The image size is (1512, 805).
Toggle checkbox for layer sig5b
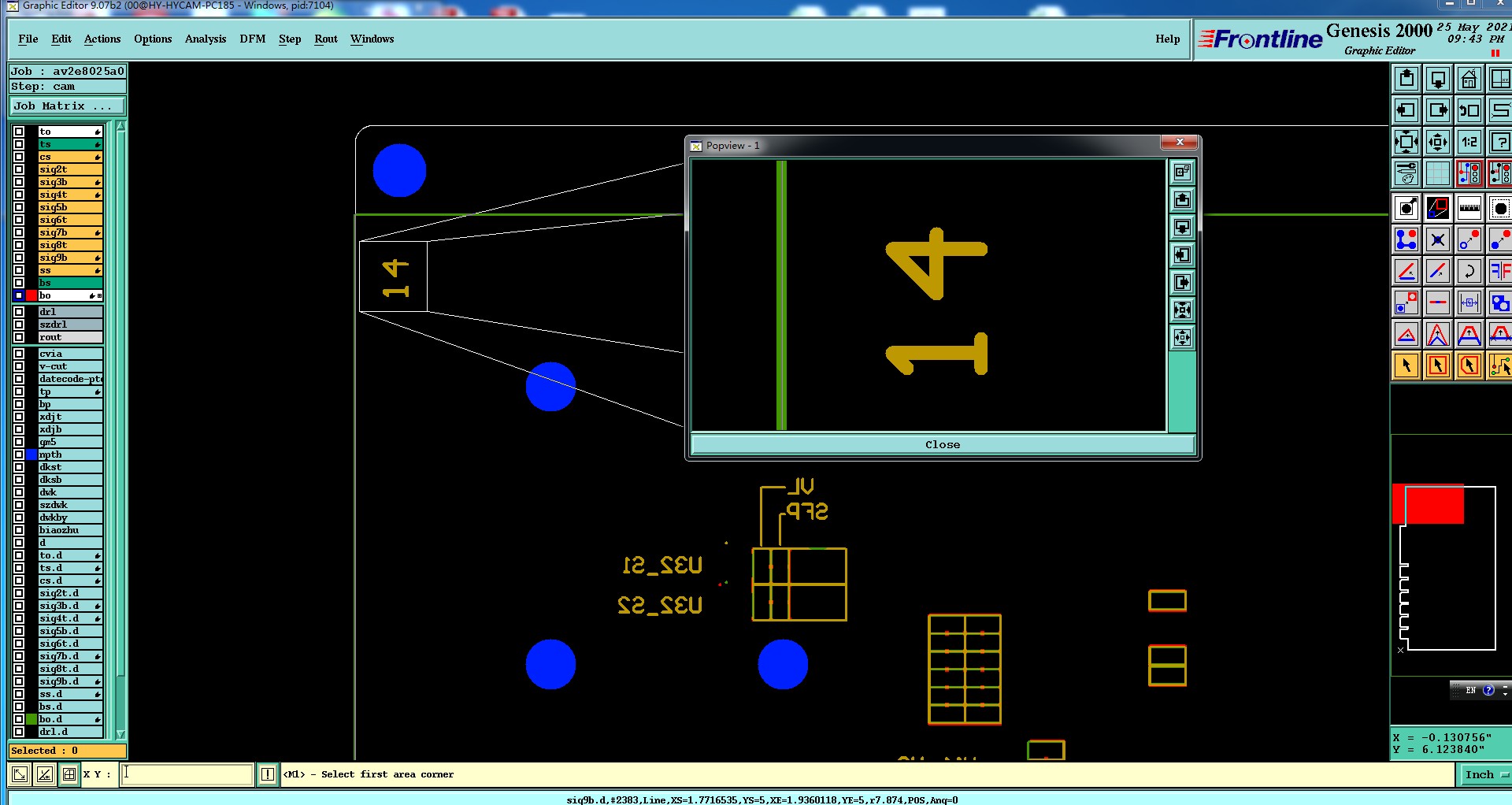(x=19, y=207)
